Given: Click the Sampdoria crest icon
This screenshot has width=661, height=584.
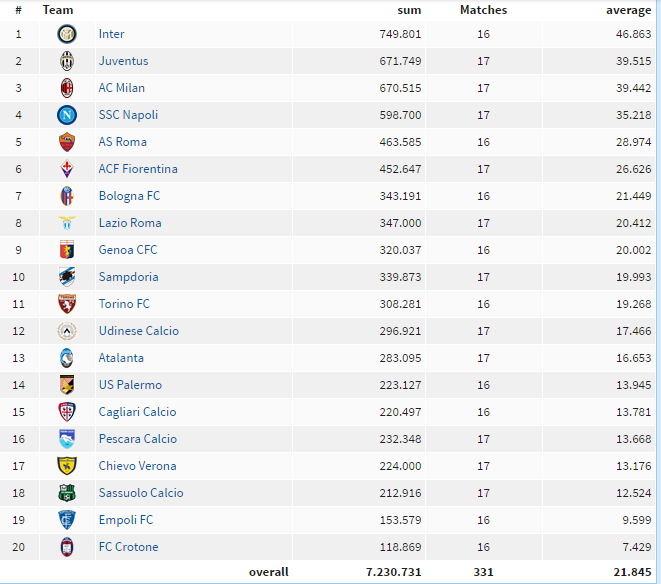Looking at the screenshot, I should click(x=67, y=277).
